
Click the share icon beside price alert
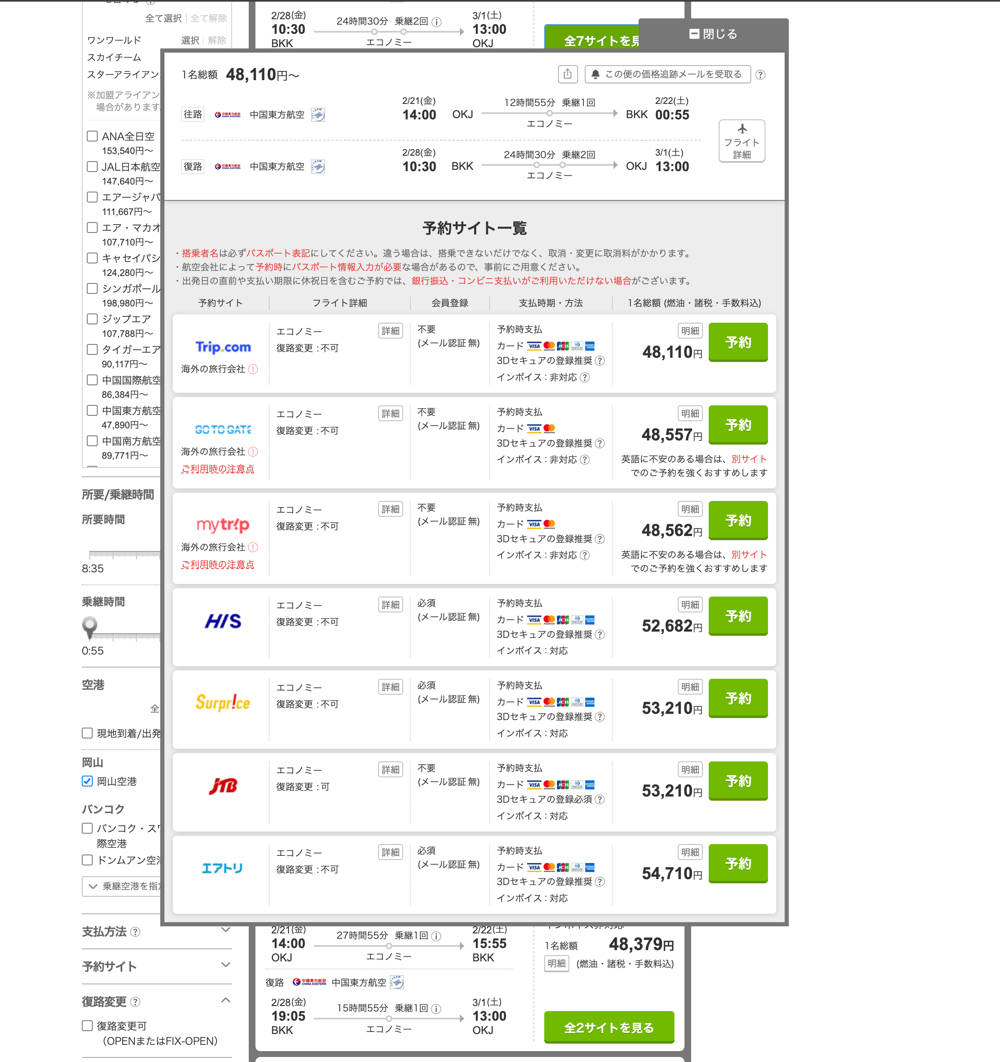[568, 74]
